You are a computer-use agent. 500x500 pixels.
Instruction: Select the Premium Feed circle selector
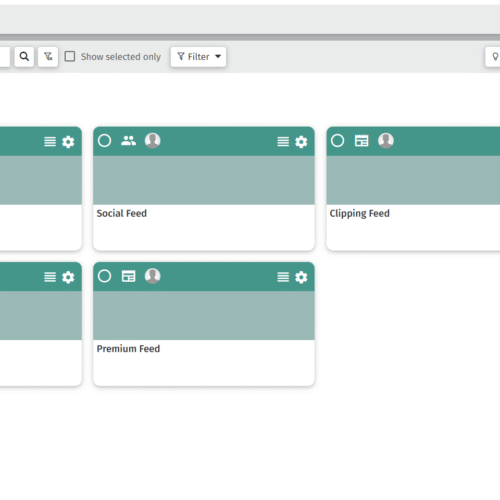coord(104,276)
